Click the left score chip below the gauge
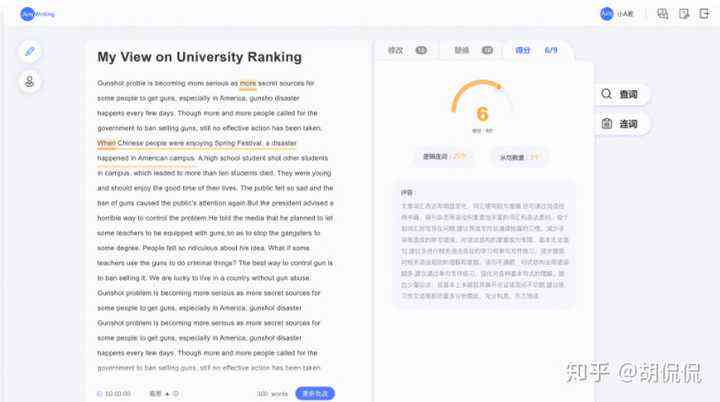The width and height of the screenshot is (720, 402). pyautogui.click(x=444, y=157)
